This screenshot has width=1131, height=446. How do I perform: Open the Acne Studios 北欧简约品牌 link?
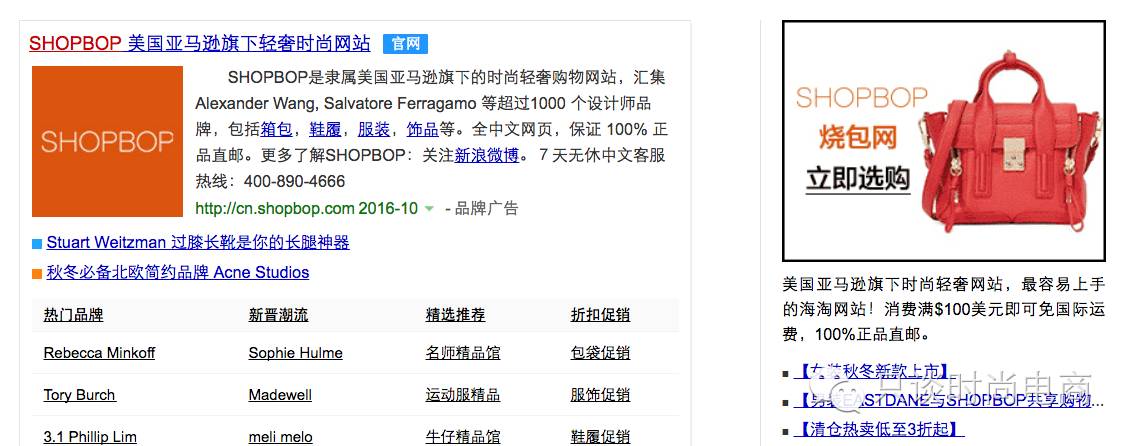click(x=178, y=273)
